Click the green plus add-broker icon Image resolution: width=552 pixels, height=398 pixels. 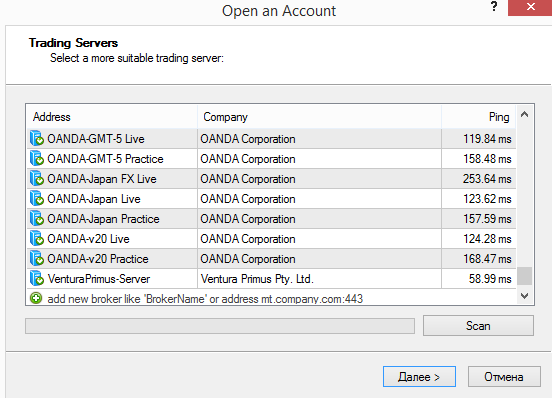coord(36,298)
